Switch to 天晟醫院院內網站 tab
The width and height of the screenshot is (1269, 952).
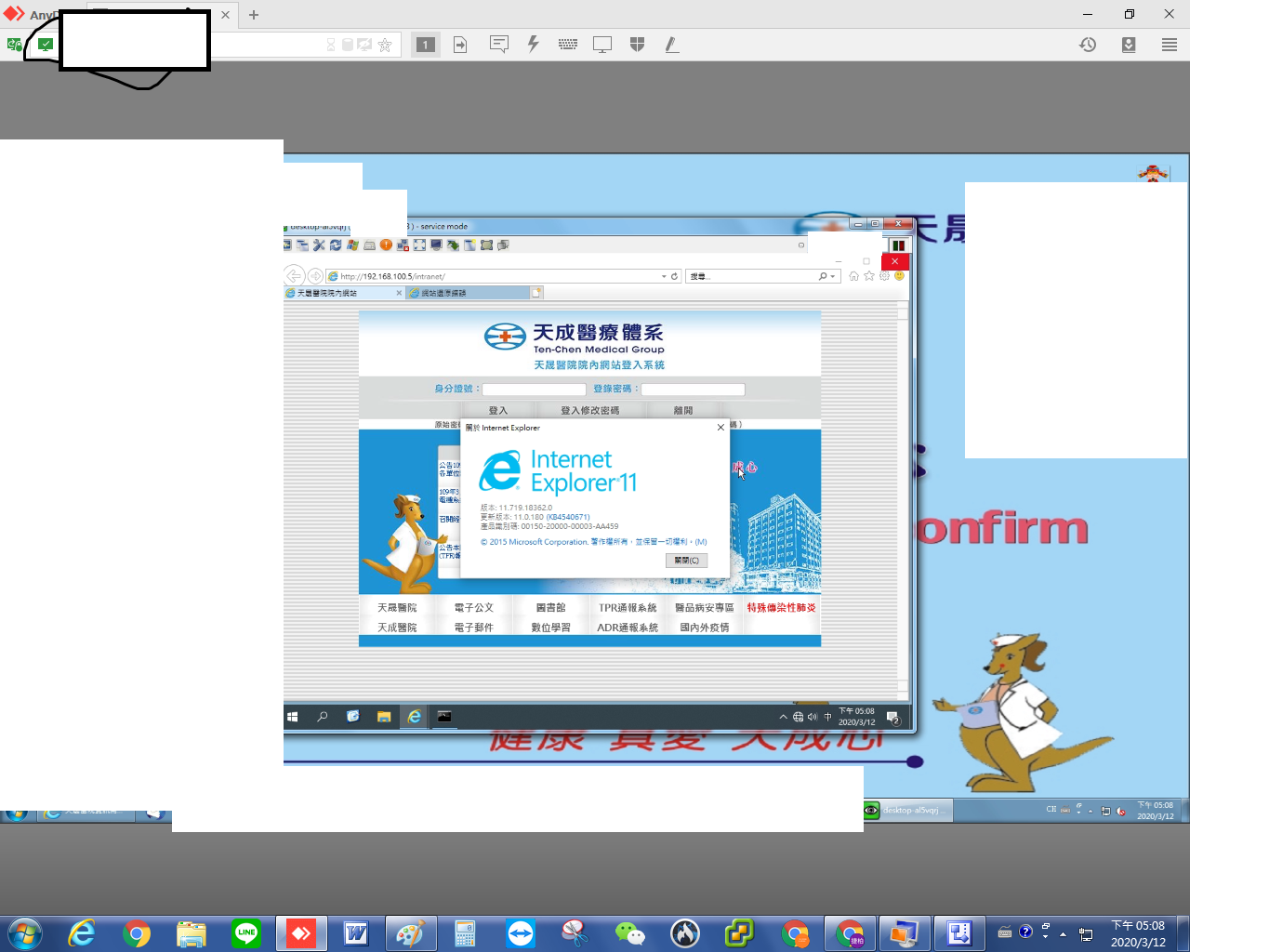pos(344,293)
